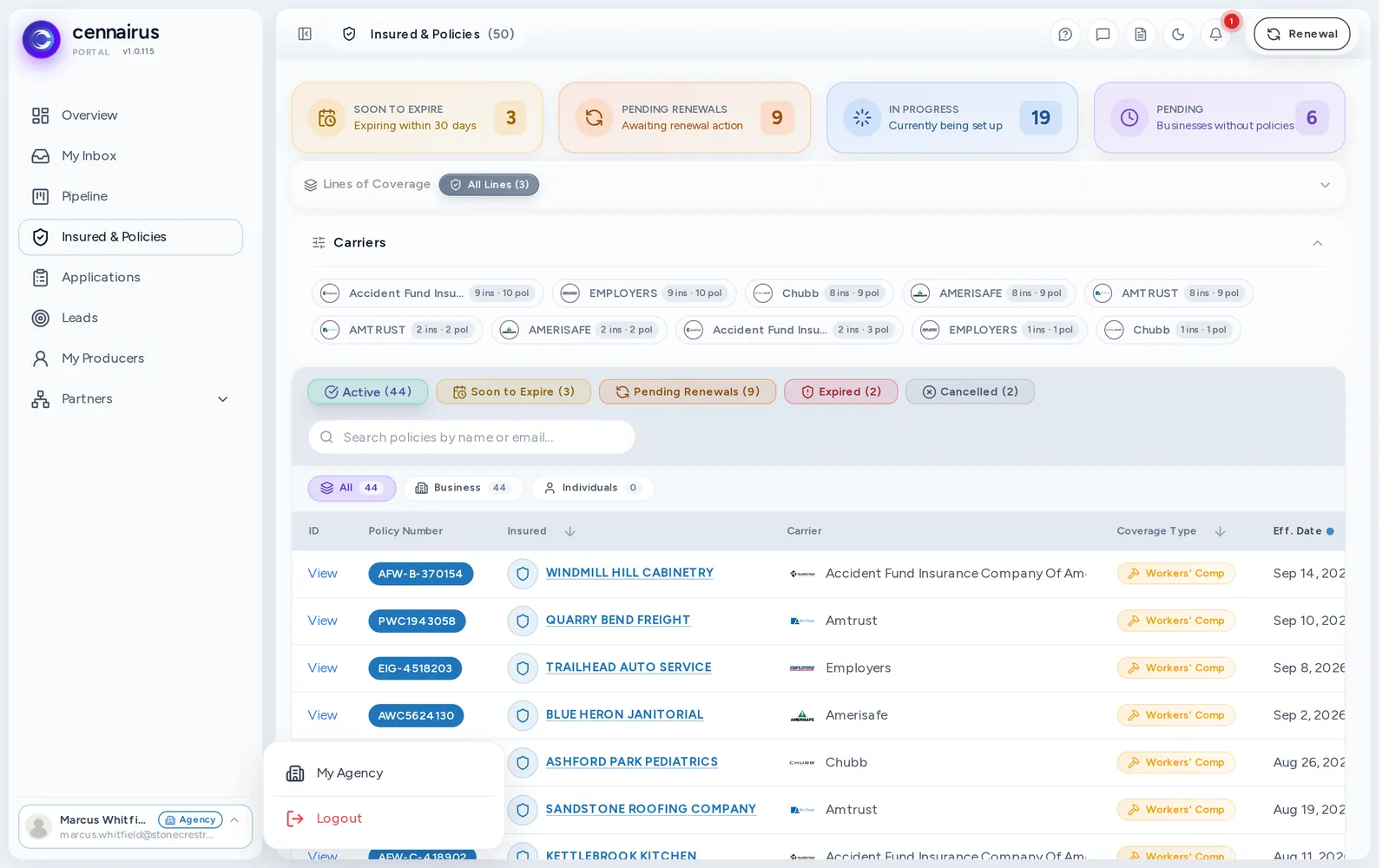
Task: Filter by EMPLOYERS 9 ins carrier chip
Action: tap(644, 293)
